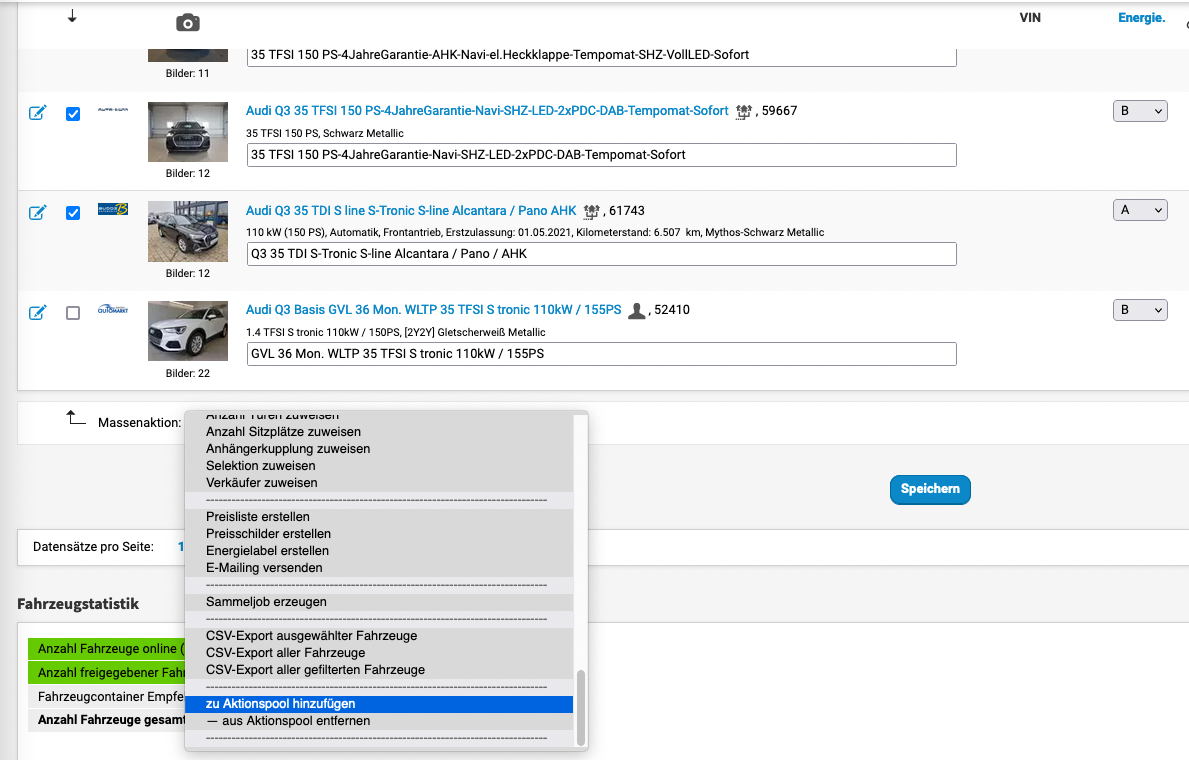Click edit pencil icon for vehicle 59667
Screen dimensions: 1189x760
tap(37, 114)
